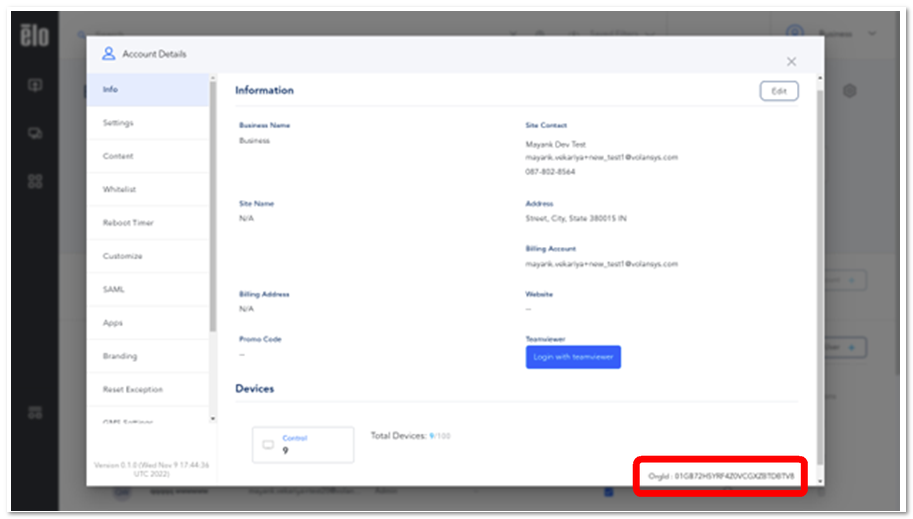Click the address Street, City, State text

click(x=576, y=218)
